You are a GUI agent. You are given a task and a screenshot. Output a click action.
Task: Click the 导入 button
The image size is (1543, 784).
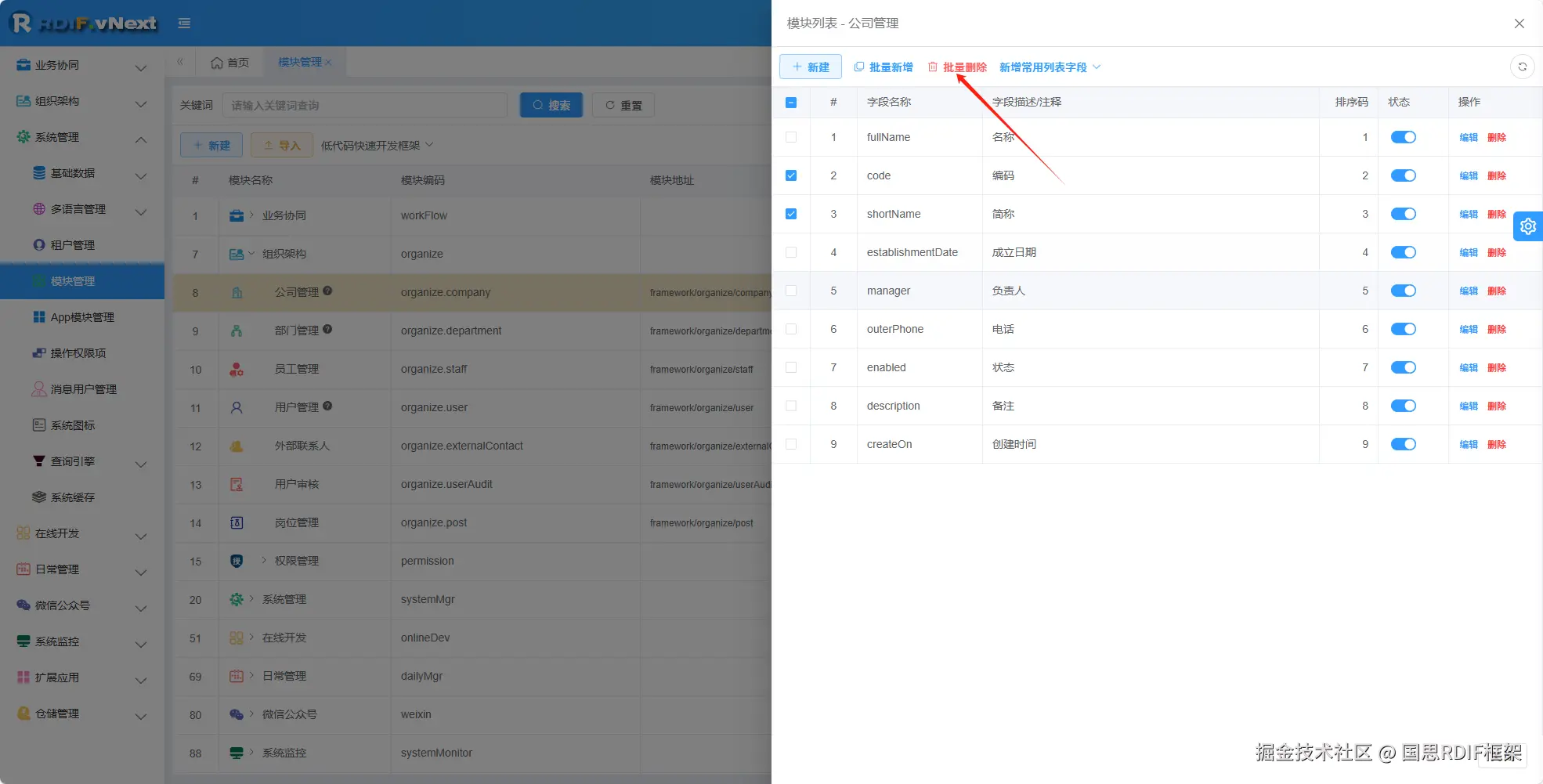[x=282, y=146]
